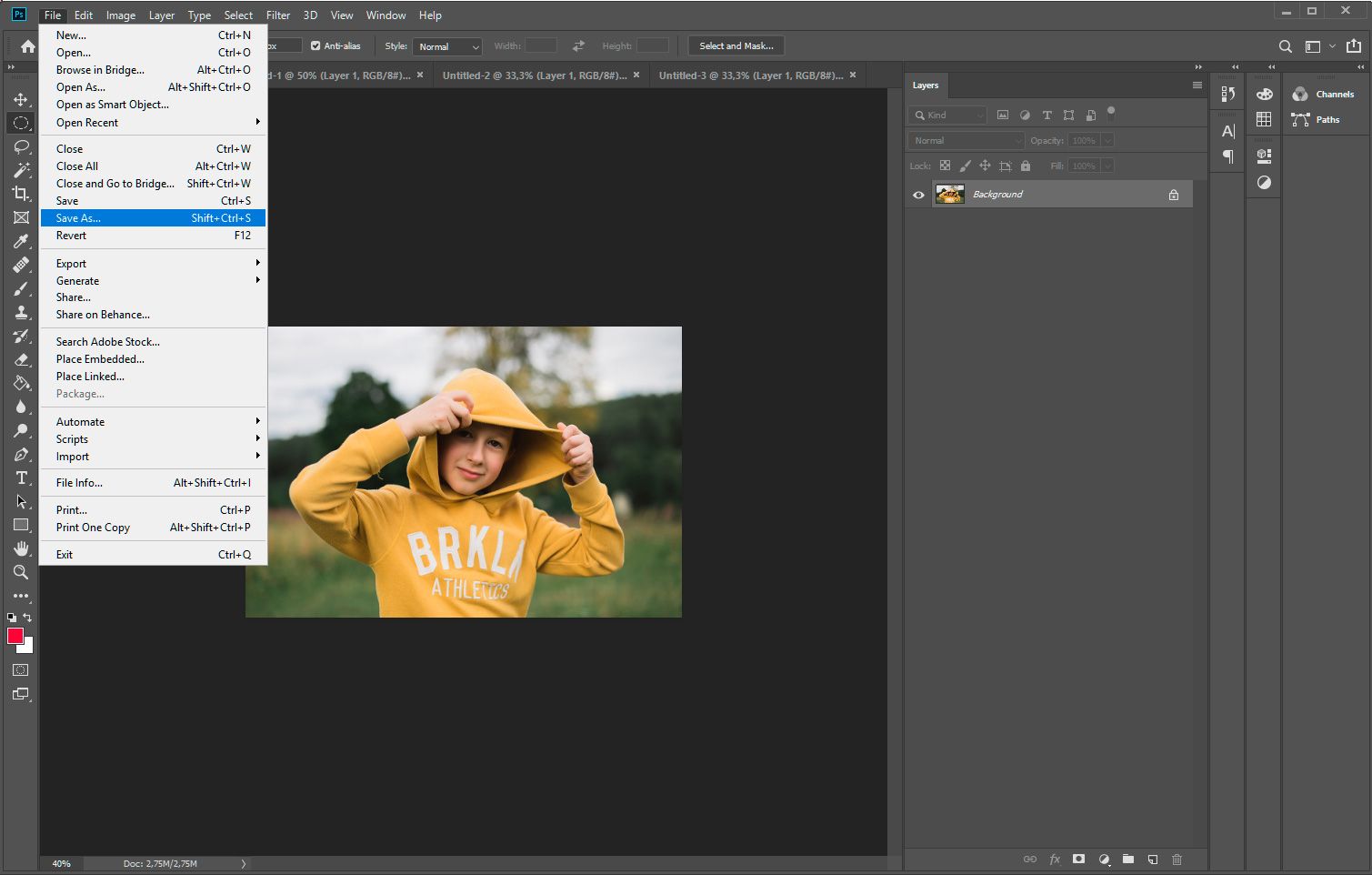
Task: Select the Horizontal Type tool
Action: point(21,478)
